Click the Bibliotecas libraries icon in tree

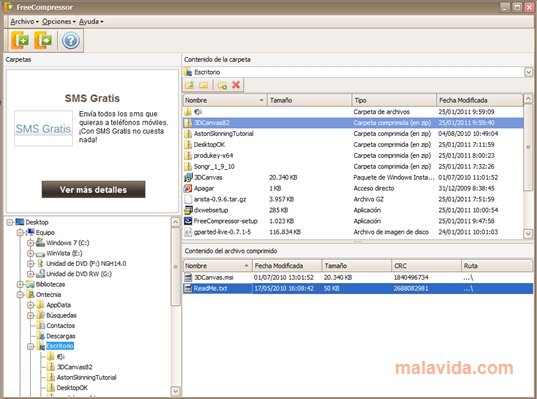point(30,284)
